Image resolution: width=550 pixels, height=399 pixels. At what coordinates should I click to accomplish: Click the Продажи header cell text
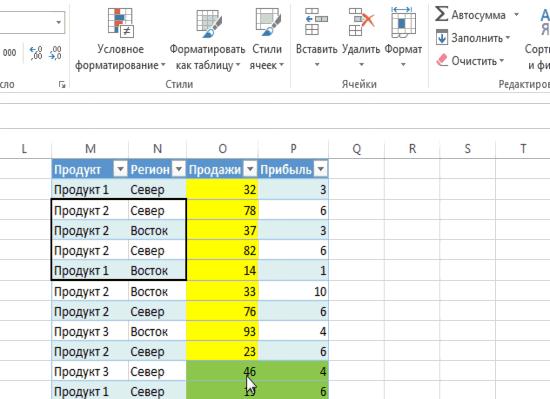pos(215,170)
